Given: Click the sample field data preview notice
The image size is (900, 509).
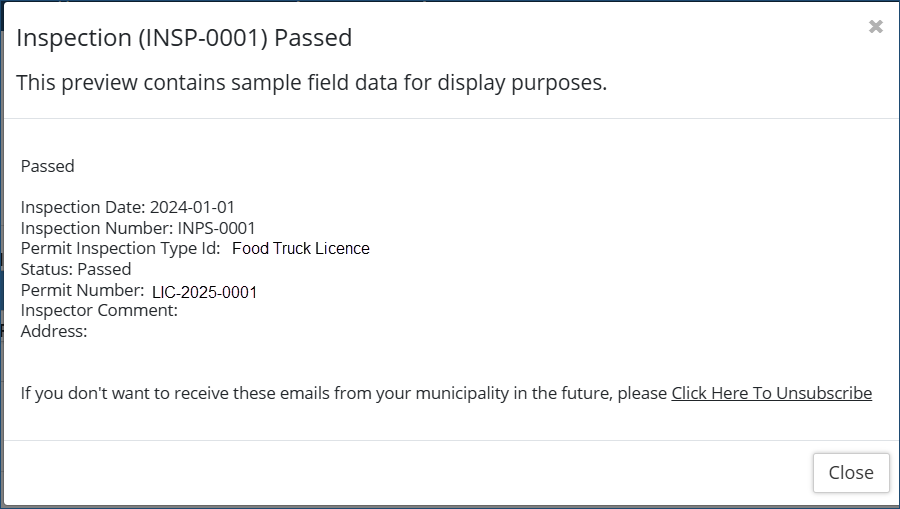Looking at the screenshot, I should pyautogui.click(x=311, y=82).
